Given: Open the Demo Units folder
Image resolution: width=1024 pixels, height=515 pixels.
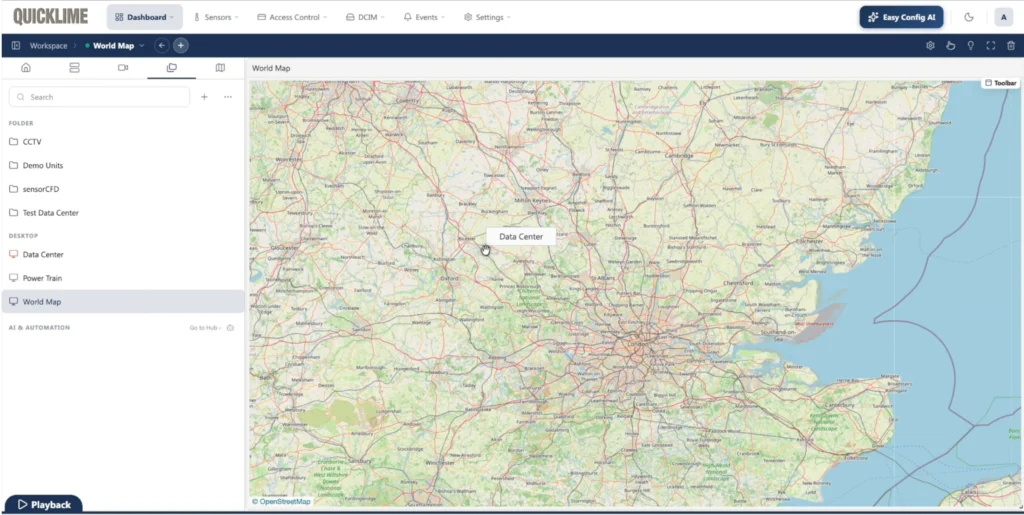Looking at the screenshot, I should [123, 165].
